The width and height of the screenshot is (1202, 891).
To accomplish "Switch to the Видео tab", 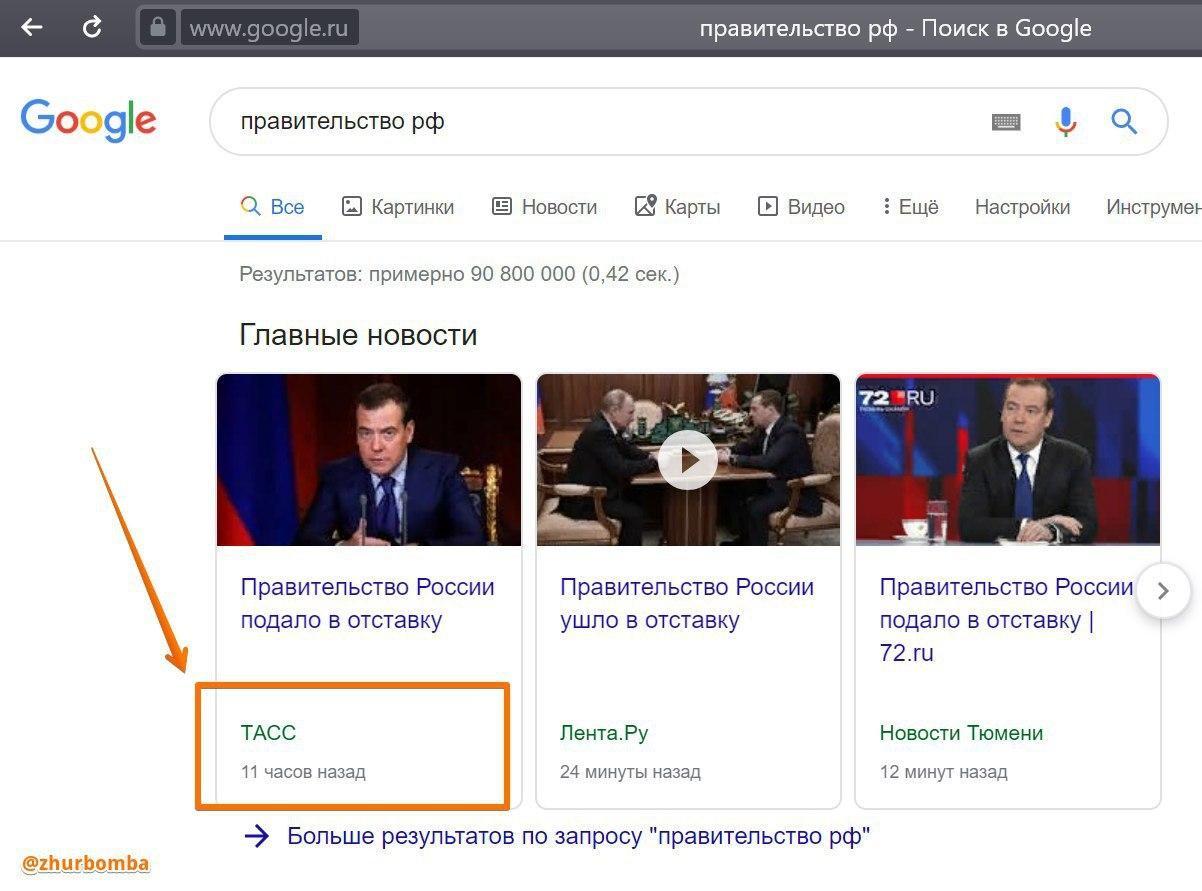I will 801,207.
